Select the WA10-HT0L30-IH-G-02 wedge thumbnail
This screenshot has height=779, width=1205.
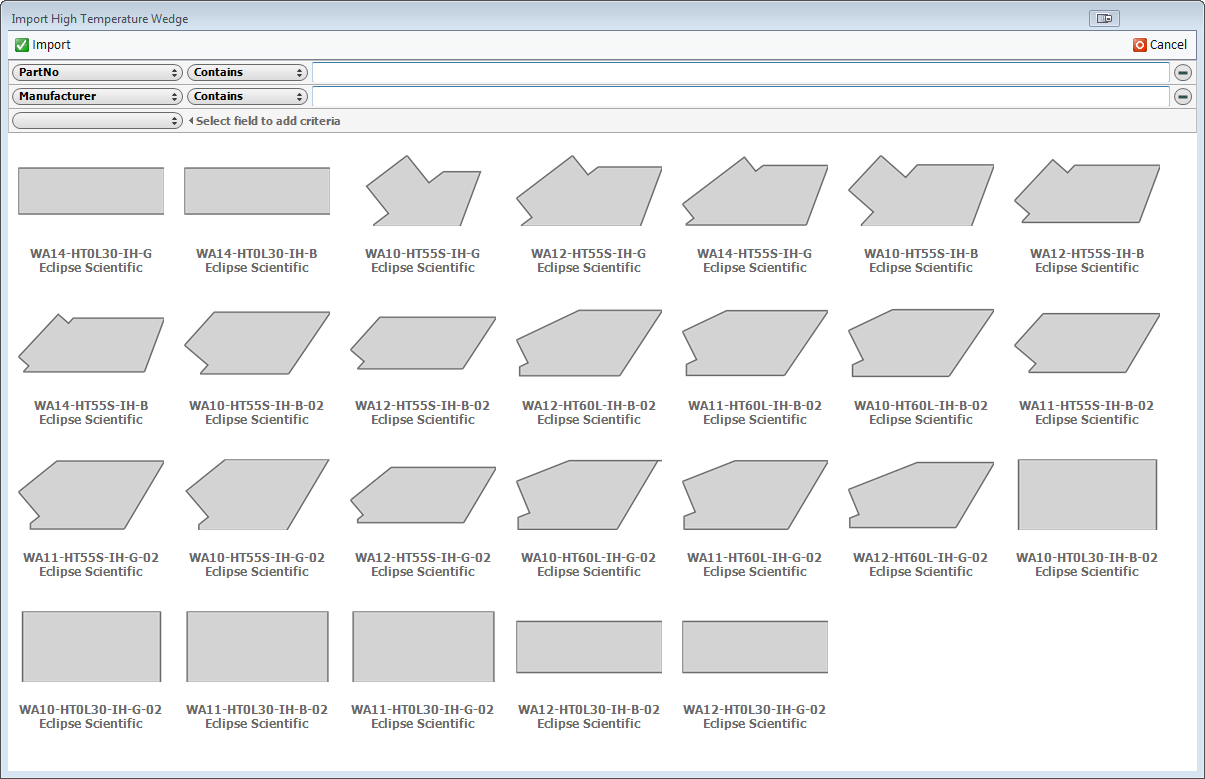(91, 646)
